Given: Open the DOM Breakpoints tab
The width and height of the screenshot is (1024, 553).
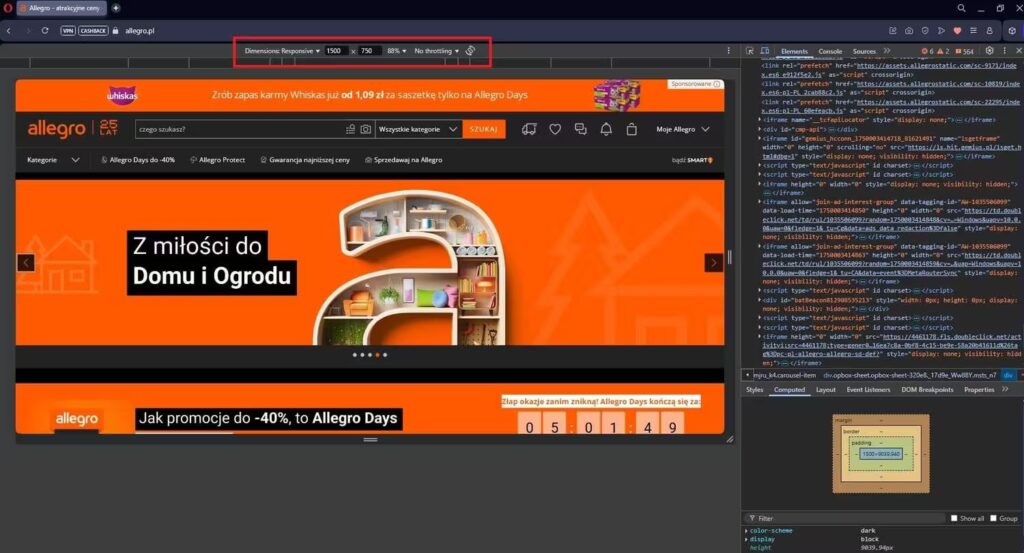Looking at the screenshot, I should pyautogui.click(x=927, y=389).
